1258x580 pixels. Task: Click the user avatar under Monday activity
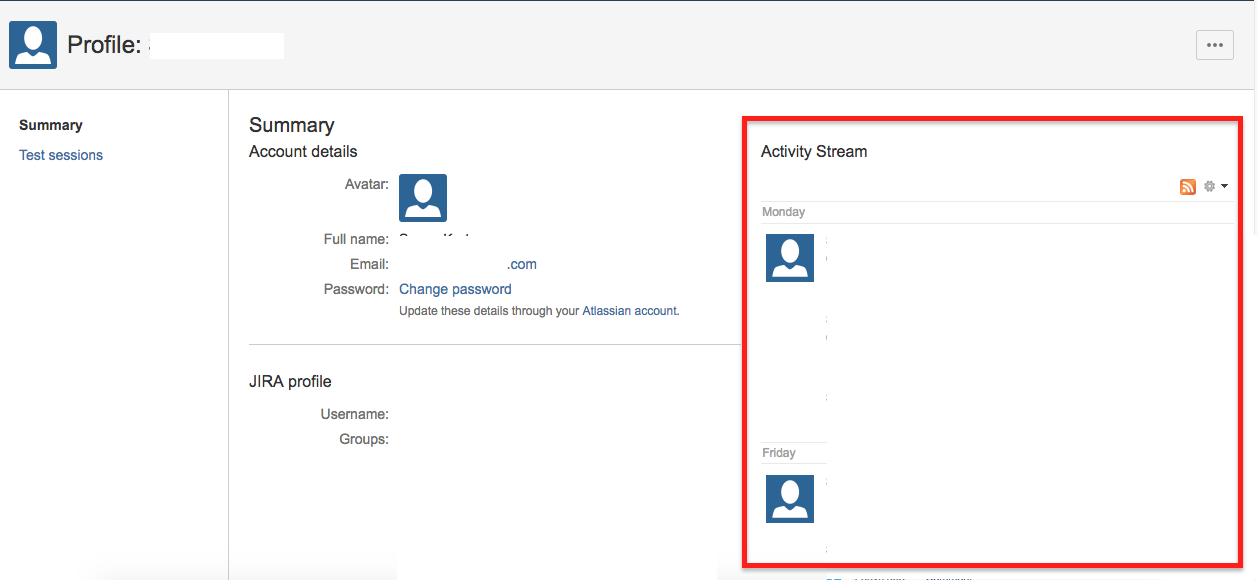[790, 258]
